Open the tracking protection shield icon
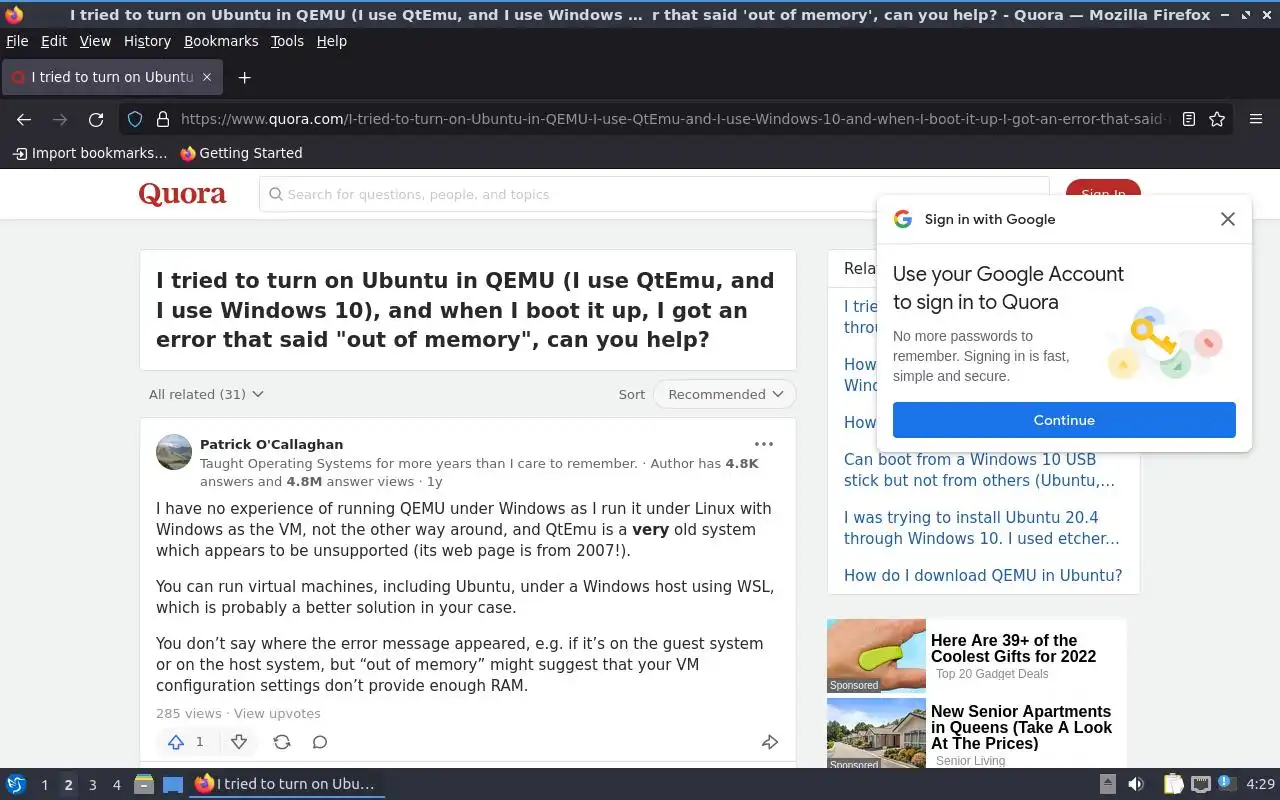1280x800 pixels. [135, 119]
